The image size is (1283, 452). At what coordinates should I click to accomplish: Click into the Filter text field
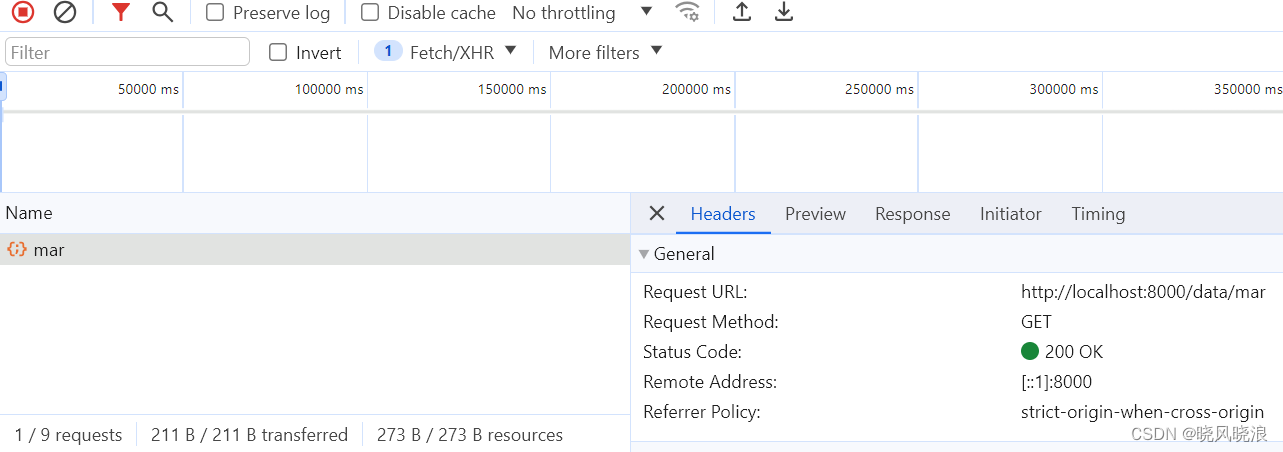(127, 52)
